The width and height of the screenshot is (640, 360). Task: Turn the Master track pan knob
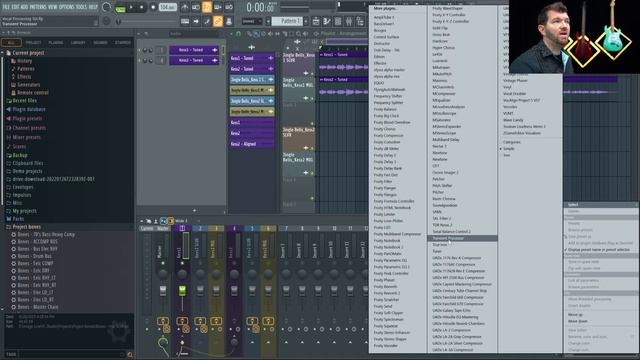pos(163,274)
